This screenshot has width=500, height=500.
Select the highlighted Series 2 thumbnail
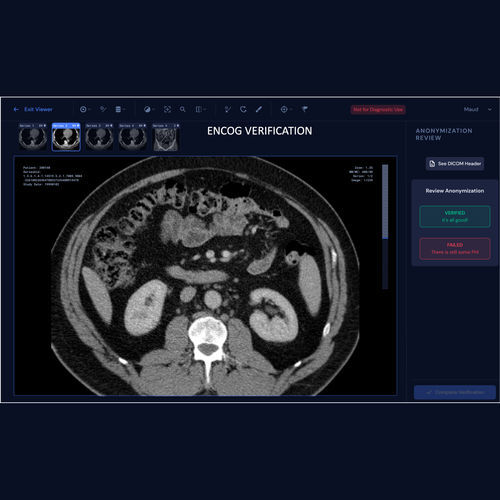(66, 137)
